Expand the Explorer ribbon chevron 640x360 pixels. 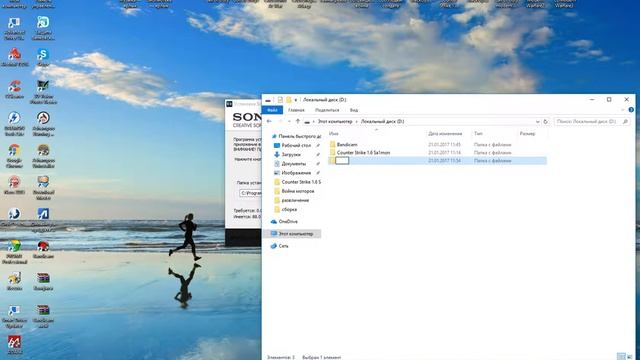pyautogui.click(x=623, y=110)
